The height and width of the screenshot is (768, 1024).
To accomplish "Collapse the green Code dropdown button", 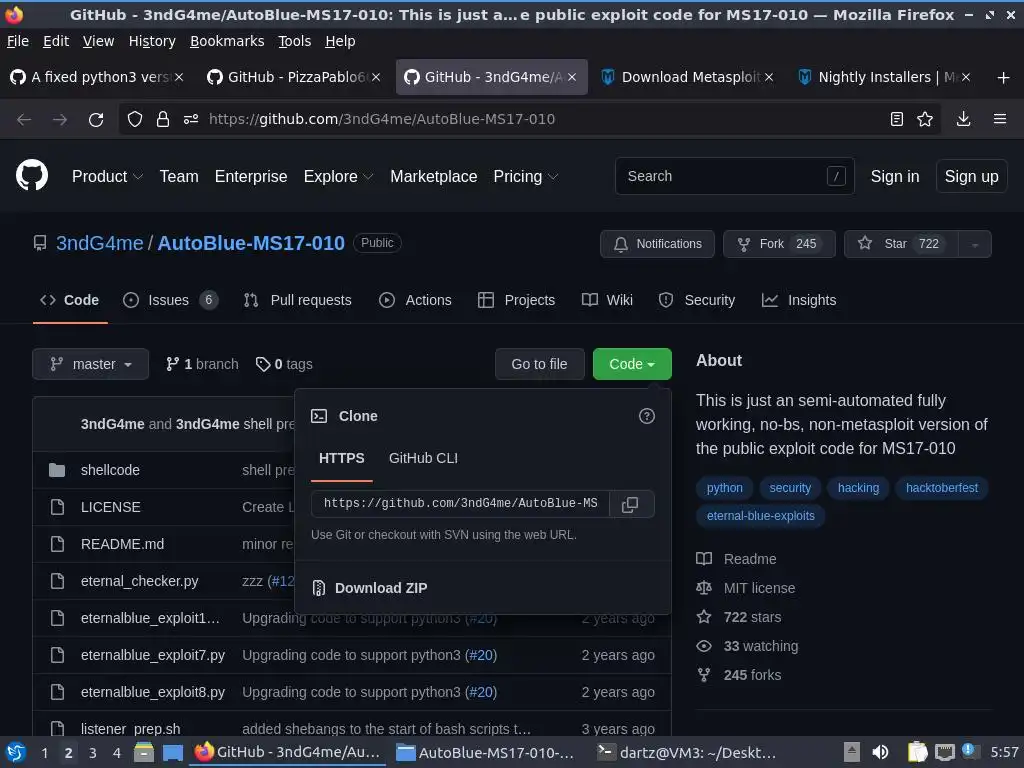I will click(632, 364).
